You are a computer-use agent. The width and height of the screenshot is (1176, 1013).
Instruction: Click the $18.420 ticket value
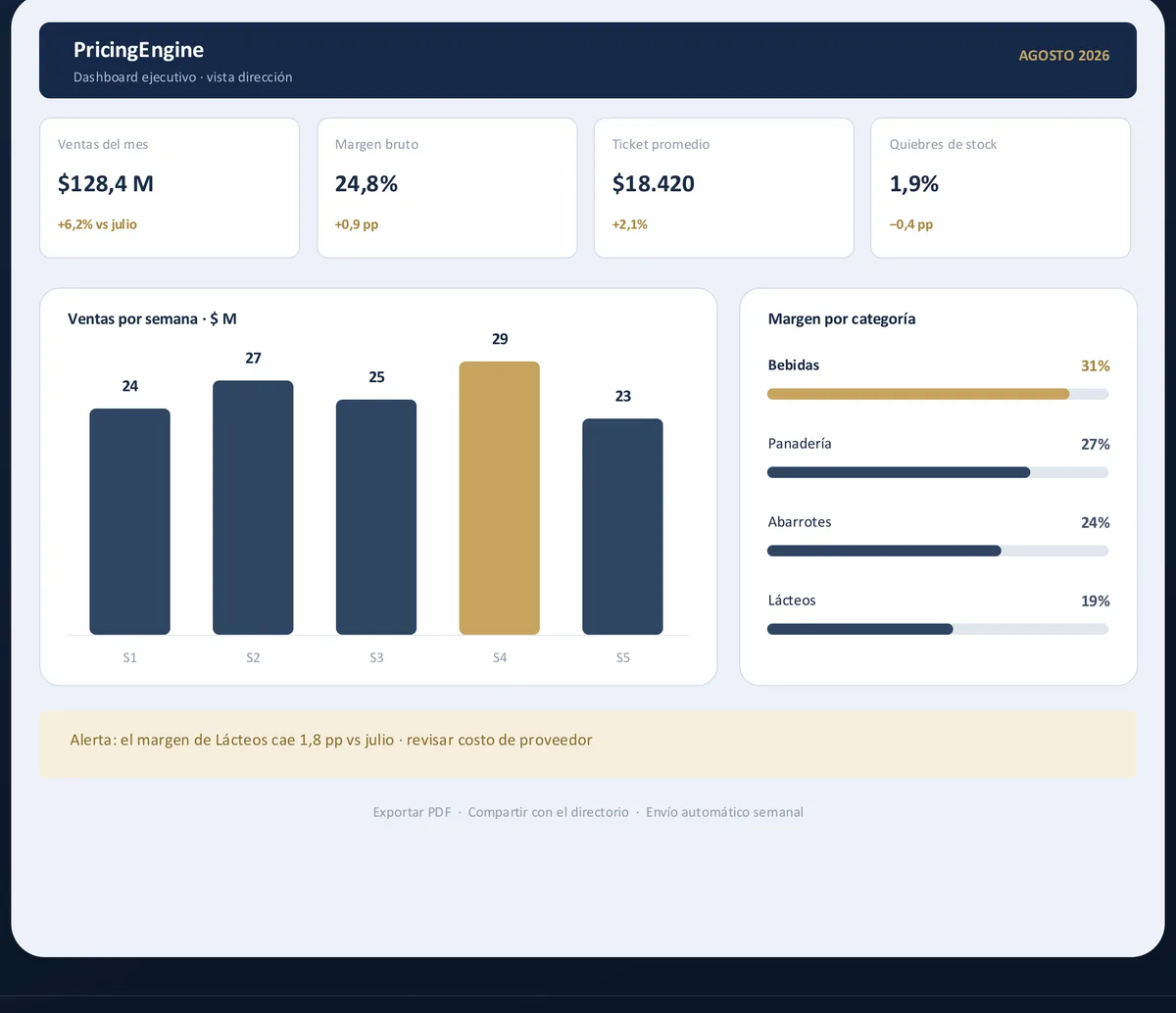click(x=654, y=183)
